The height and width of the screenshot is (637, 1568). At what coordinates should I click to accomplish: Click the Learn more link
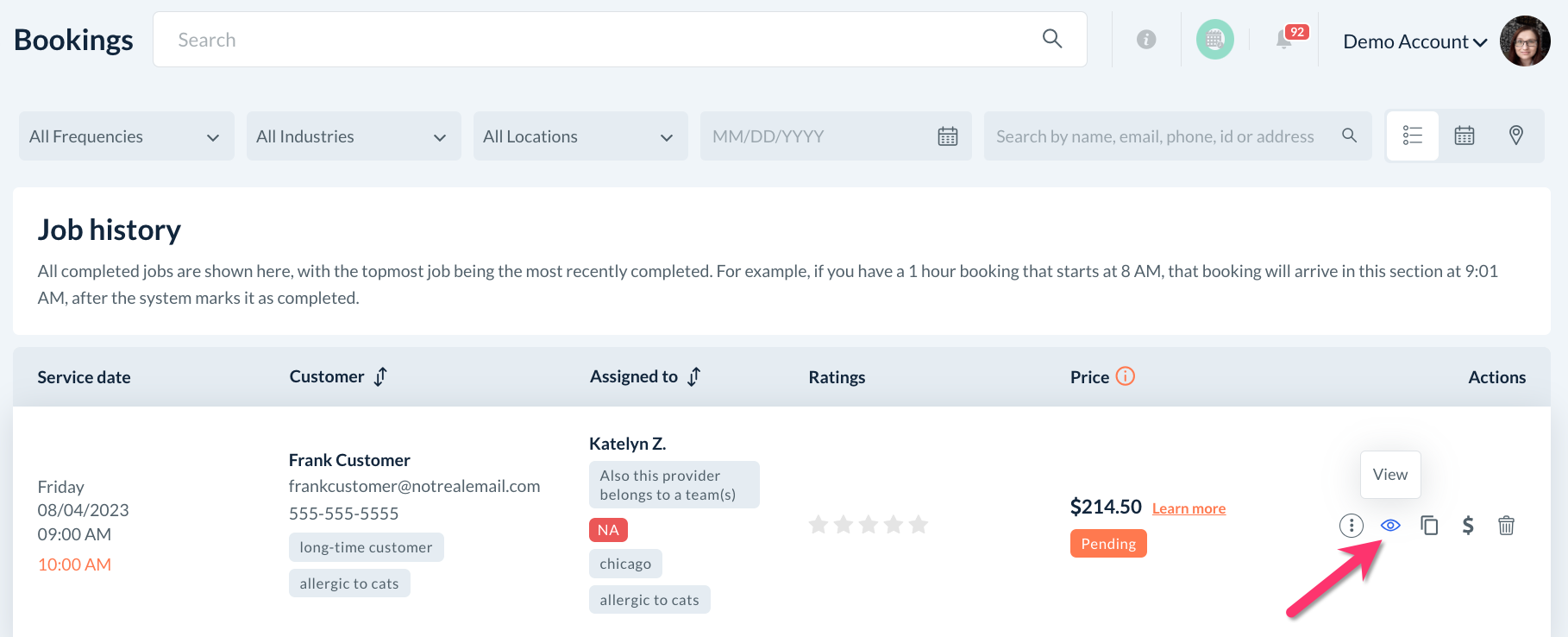[x=1189, y=508]
